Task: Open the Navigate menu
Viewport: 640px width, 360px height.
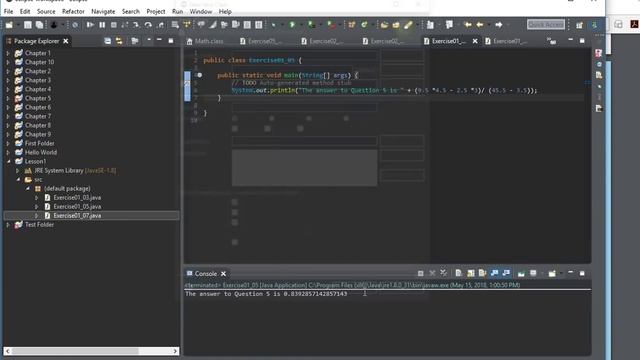Action: click(103, 11)
